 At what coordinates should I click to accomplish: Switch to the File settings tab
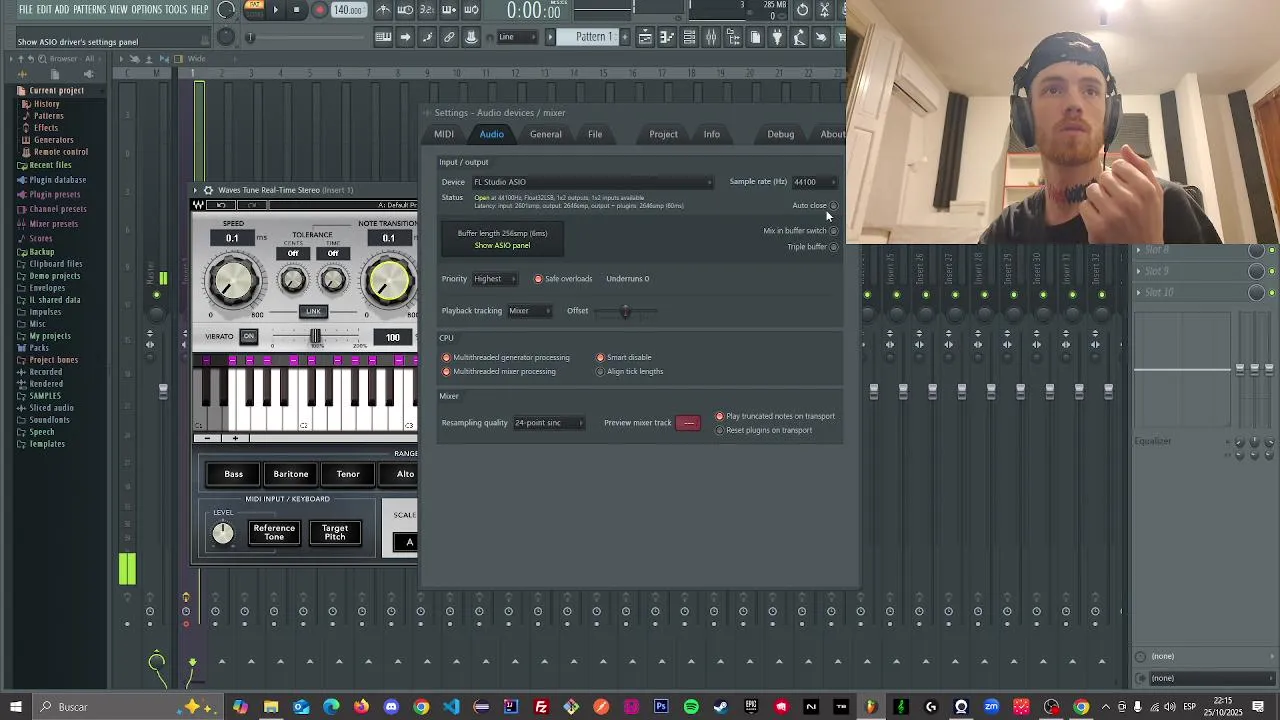[x=595, y=134]
